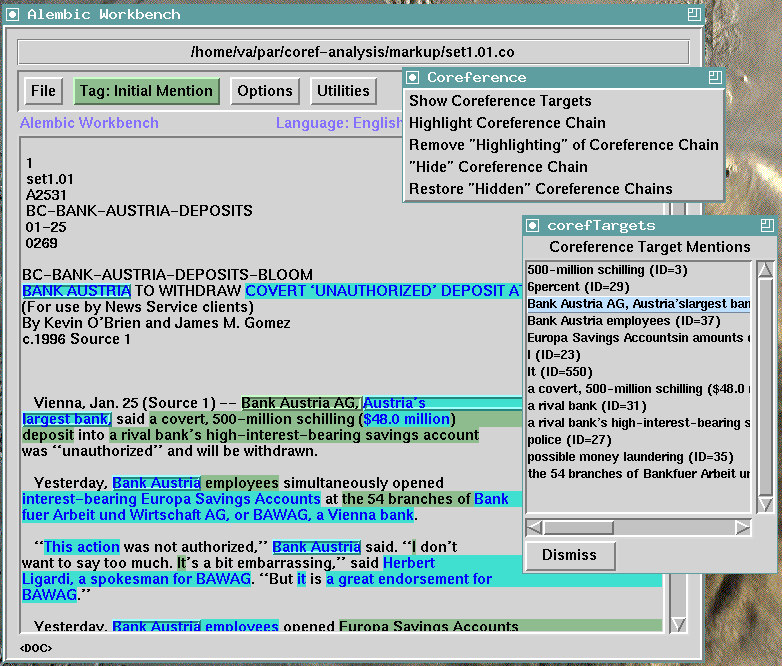Click the up arrow of target list scrollbar
This screenshot has width=782, height=666.
(x=765, y=270)
